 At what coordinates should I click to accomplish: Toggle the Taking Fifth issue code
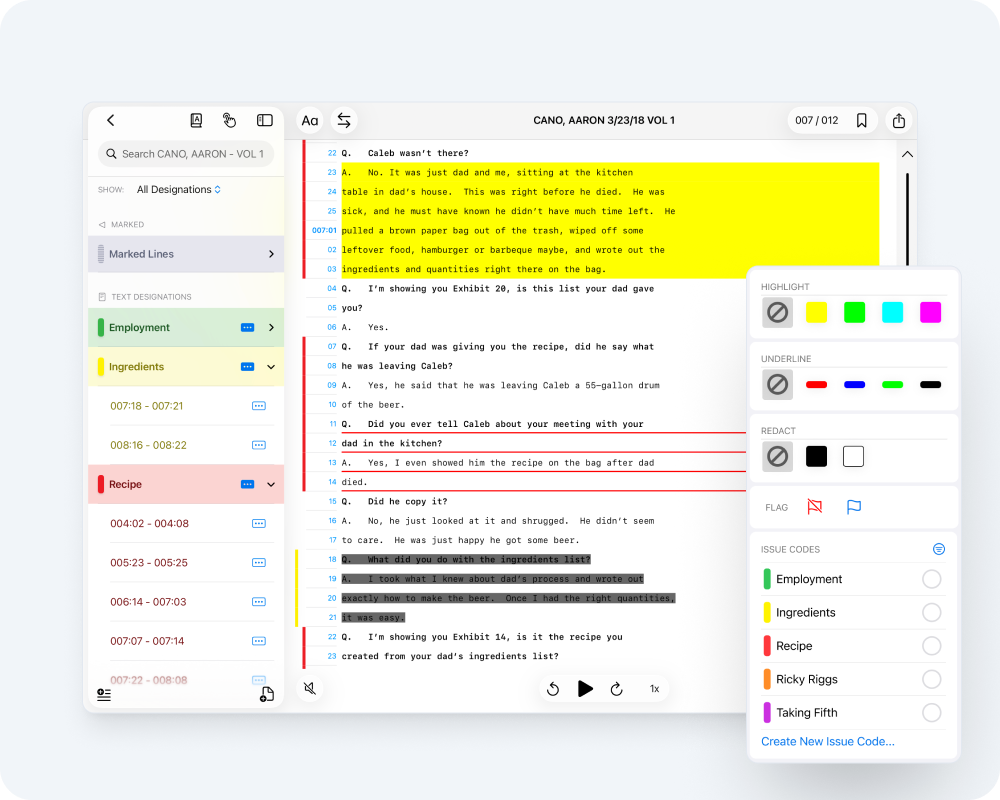click(x=931, y=713)
